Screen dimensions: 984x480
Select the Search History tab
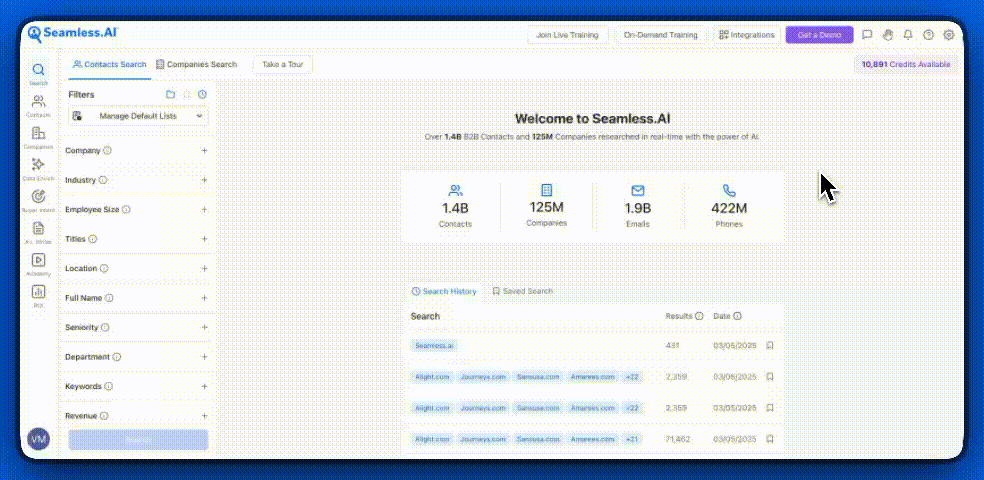click(x=444, y=291)
